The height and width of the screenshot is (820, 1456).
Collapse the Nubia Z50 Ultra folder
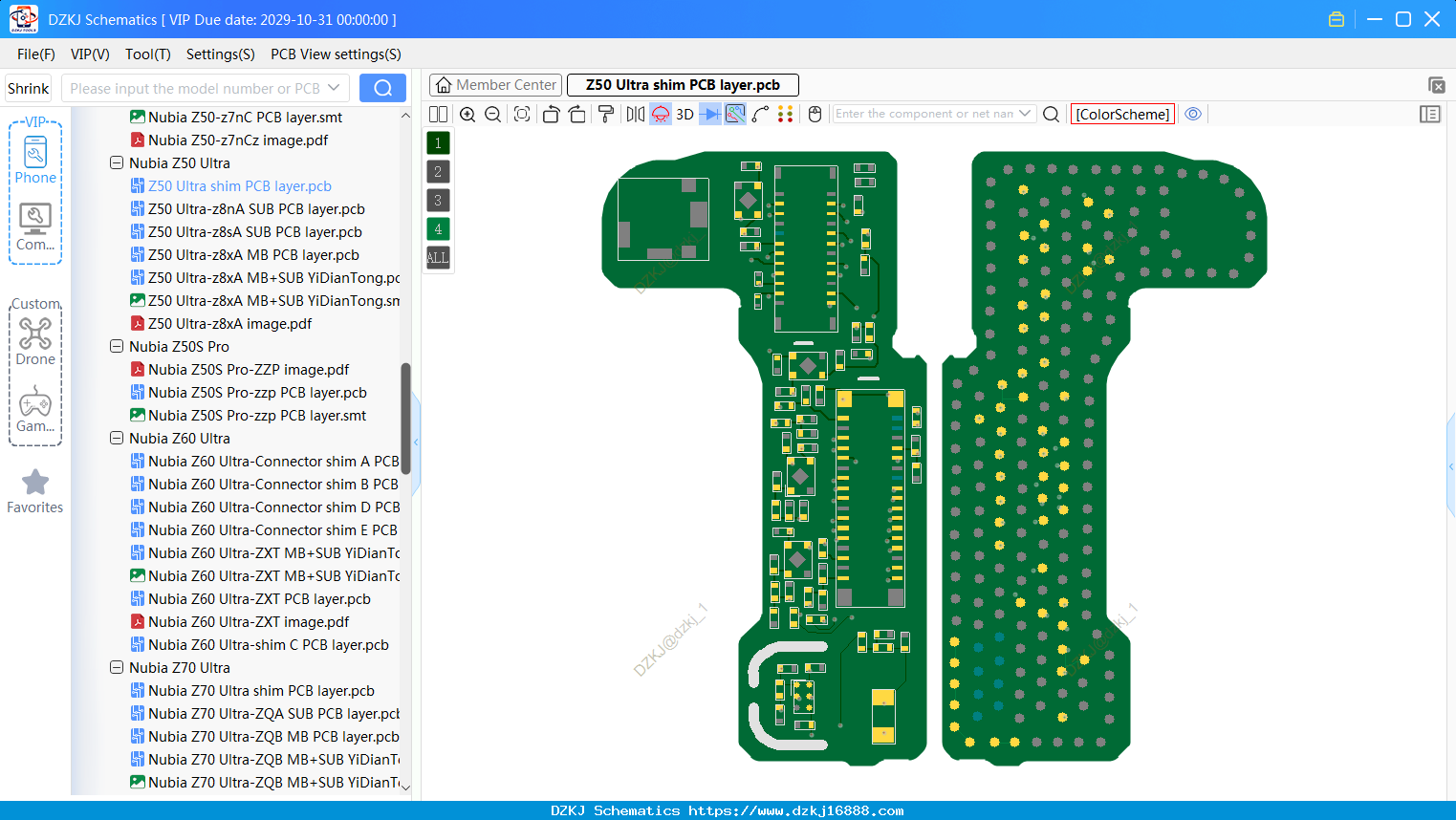point(117,163)
